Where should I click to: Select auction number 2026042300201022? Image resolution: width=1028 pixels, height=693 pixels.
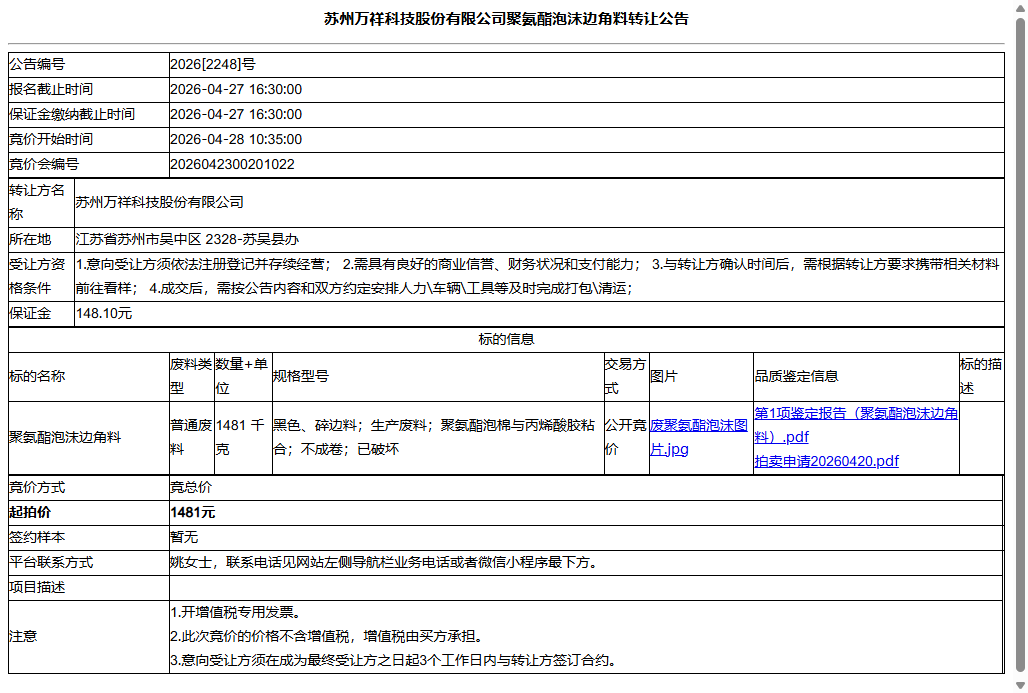click(232, 164)
